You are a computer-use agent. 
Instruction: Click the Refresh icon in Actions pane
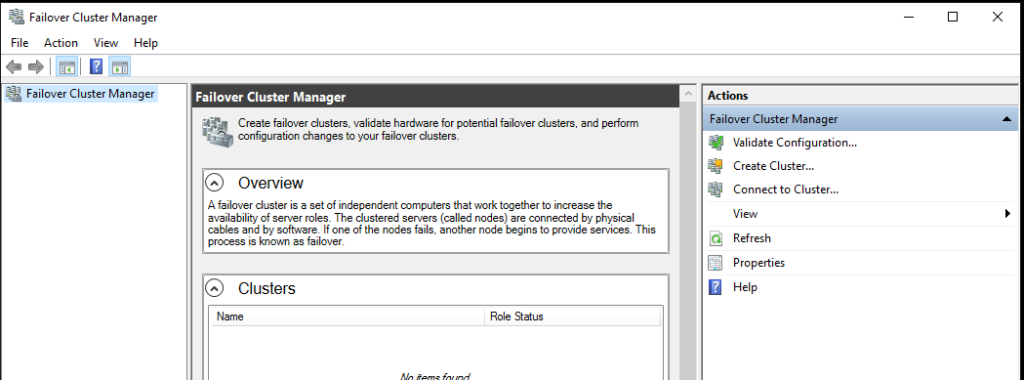point(716,238)
